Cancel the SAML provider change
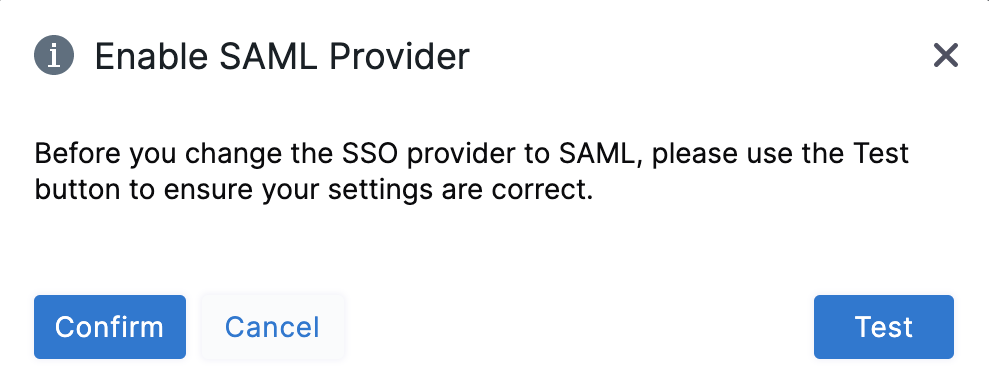The image size is (989, 387). (272, 326)
